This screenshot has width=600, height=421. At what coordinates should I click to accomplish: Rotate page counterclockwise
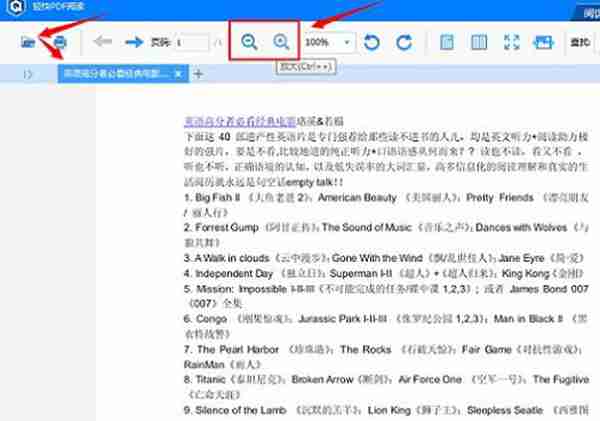(372, 42)
